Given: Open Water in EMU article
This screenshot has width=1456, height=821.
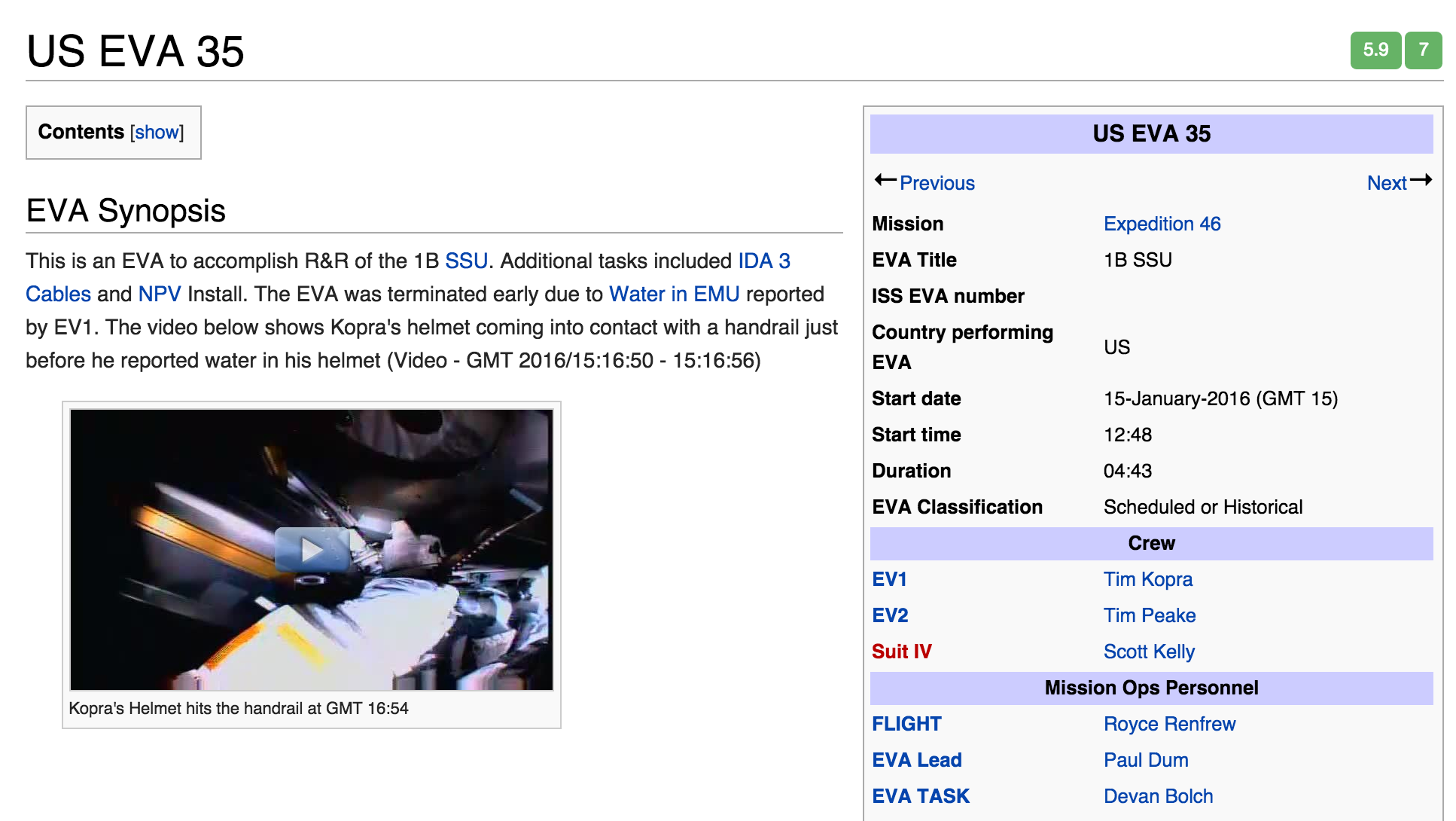Looking at the screenshot, I should coord(674,294).
